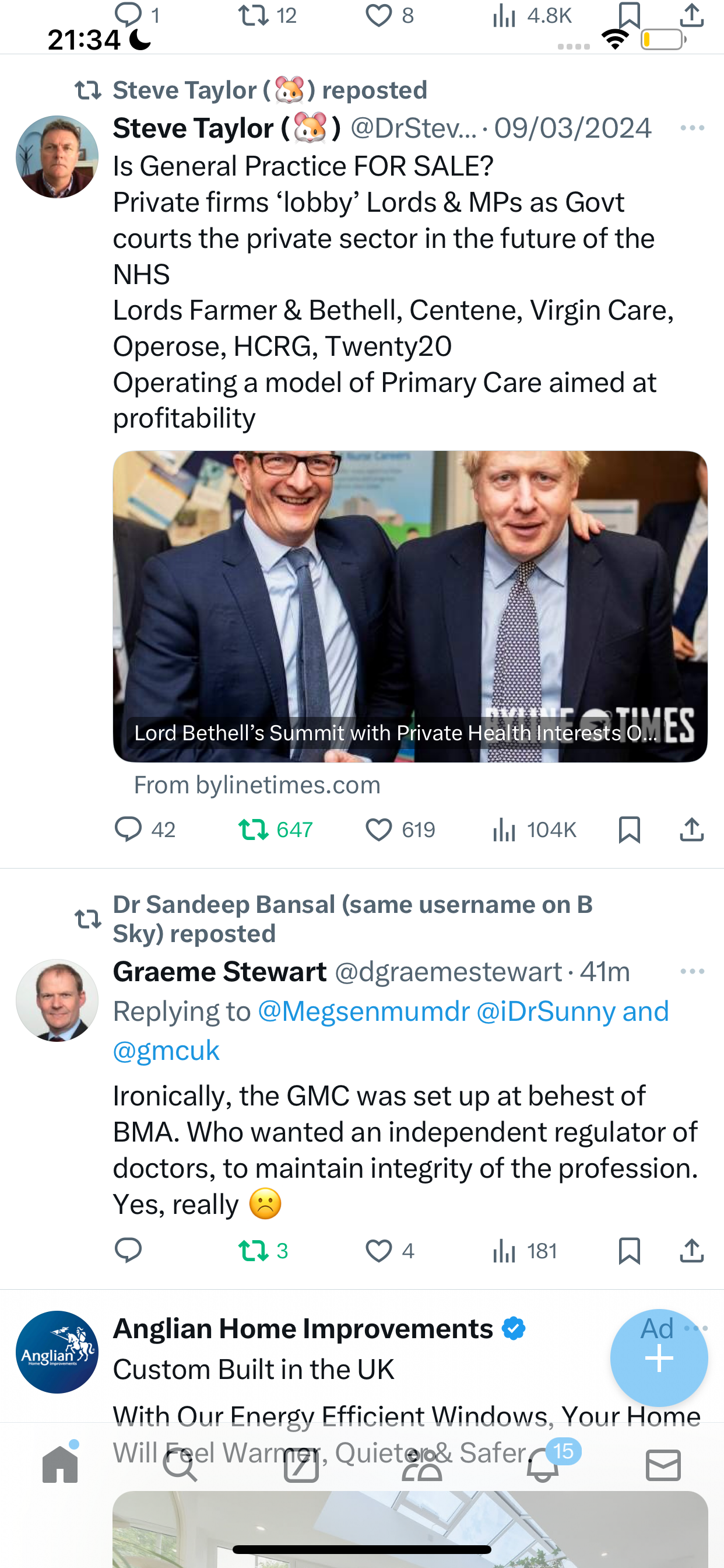The width and height of the screenshot is (724, 1568).
Task: Like the tweet with 619 likes
Action: coord(400,829)
